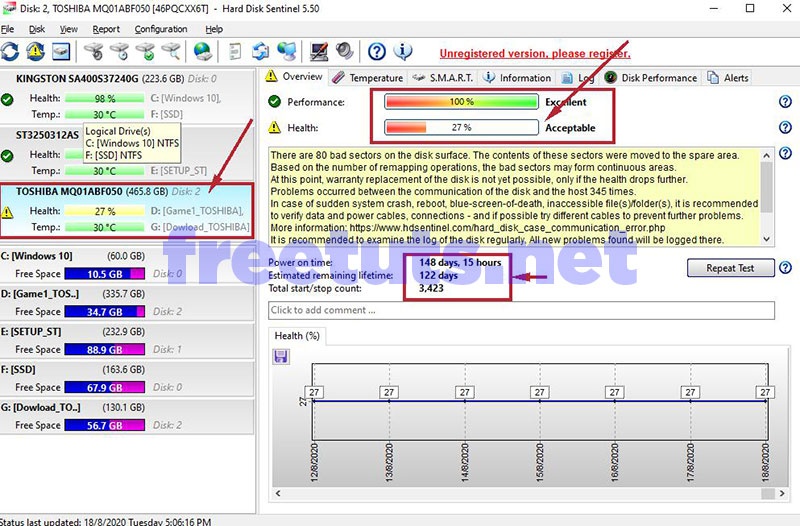Click the Health 27 % bar in Overview
The height and width of the screenshot is (526, 800).
(461, 127)
